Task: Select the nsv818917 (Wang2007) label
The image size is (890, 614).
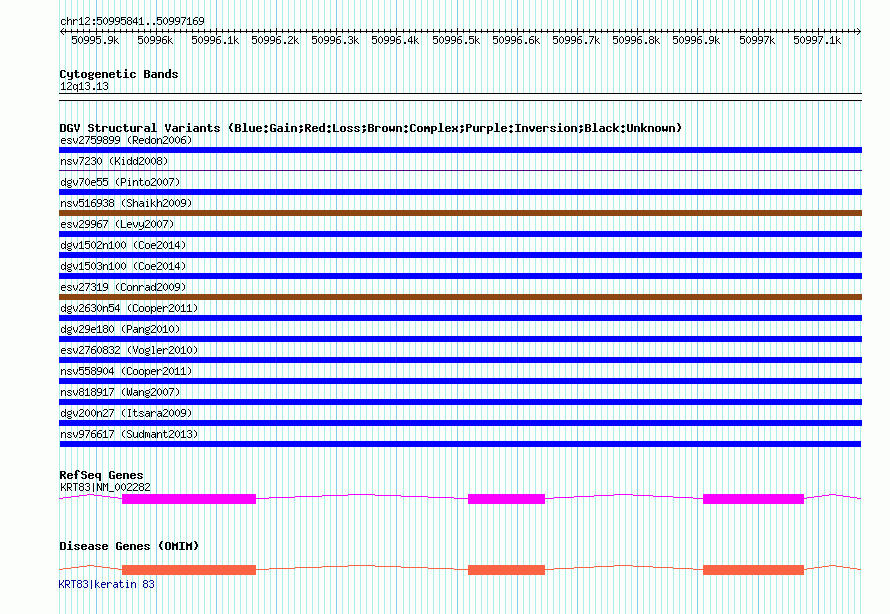Action: (120, 392)
